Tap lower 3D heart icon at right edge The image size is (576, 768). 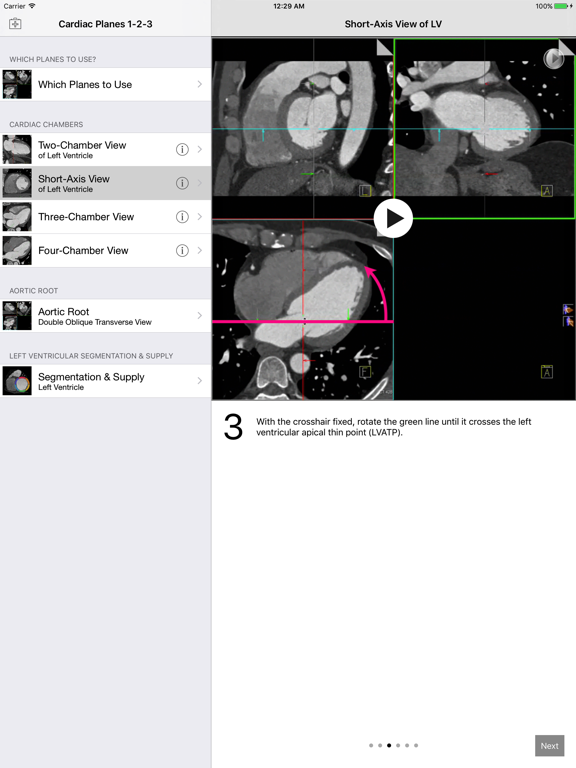pos(568,322)
